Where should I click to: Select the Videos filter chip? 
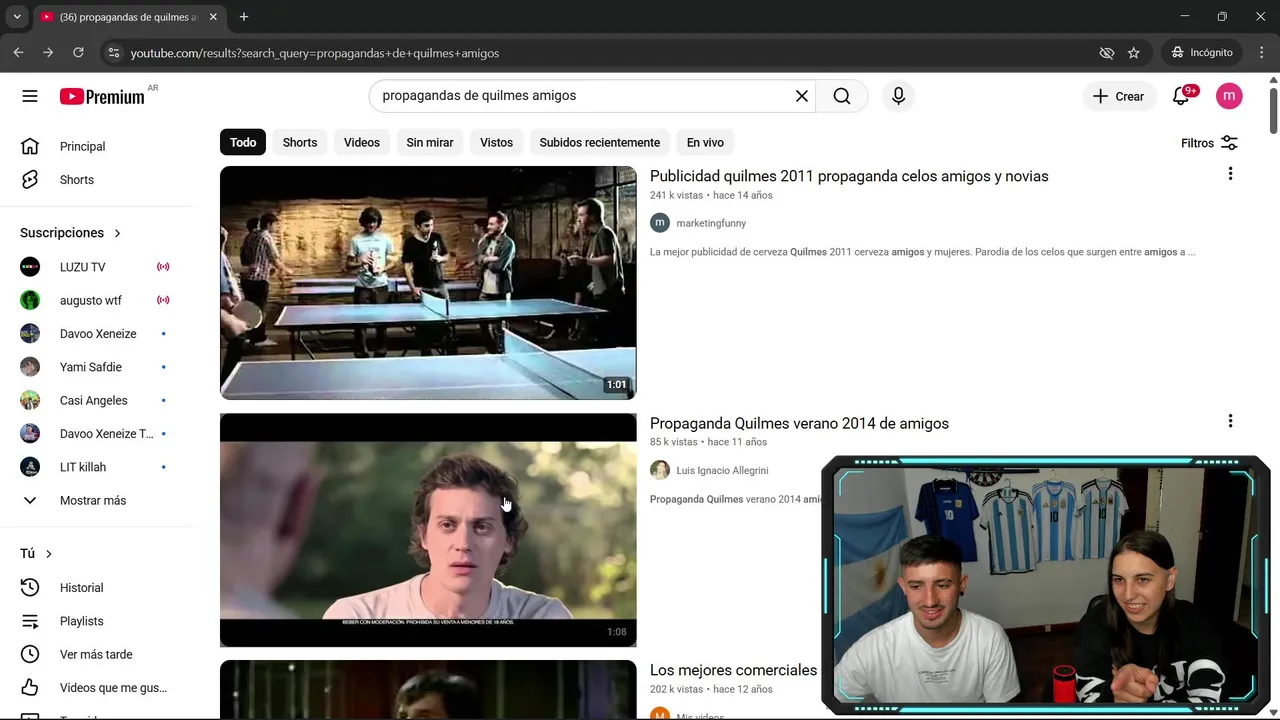pyautogui.click(x=362, y=142)
